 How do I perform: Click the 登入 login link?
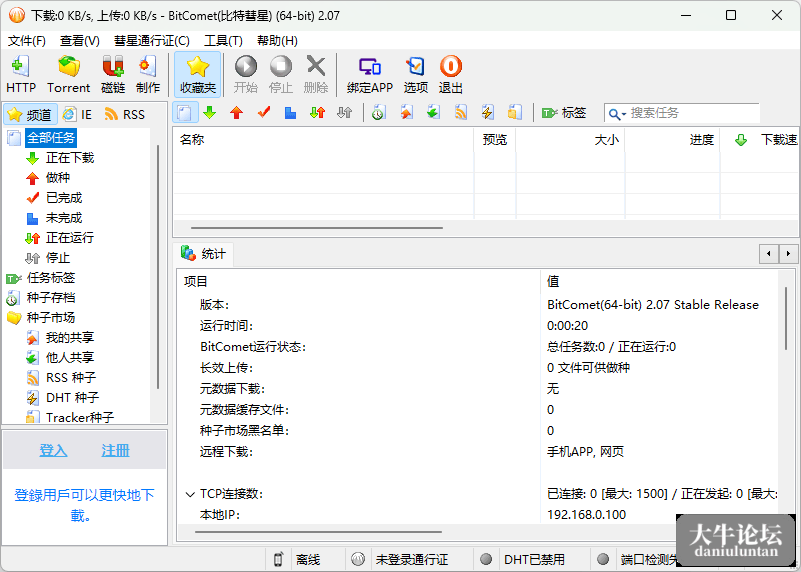(x=53, y=450)
